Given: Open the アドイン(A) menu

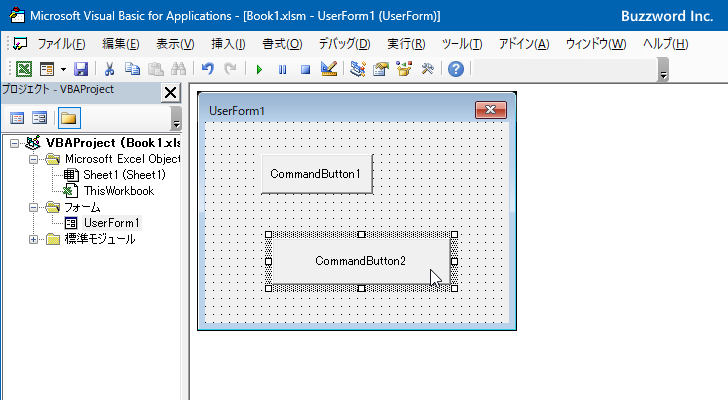Looking at the screenshot, I should (x=524, y=44).
